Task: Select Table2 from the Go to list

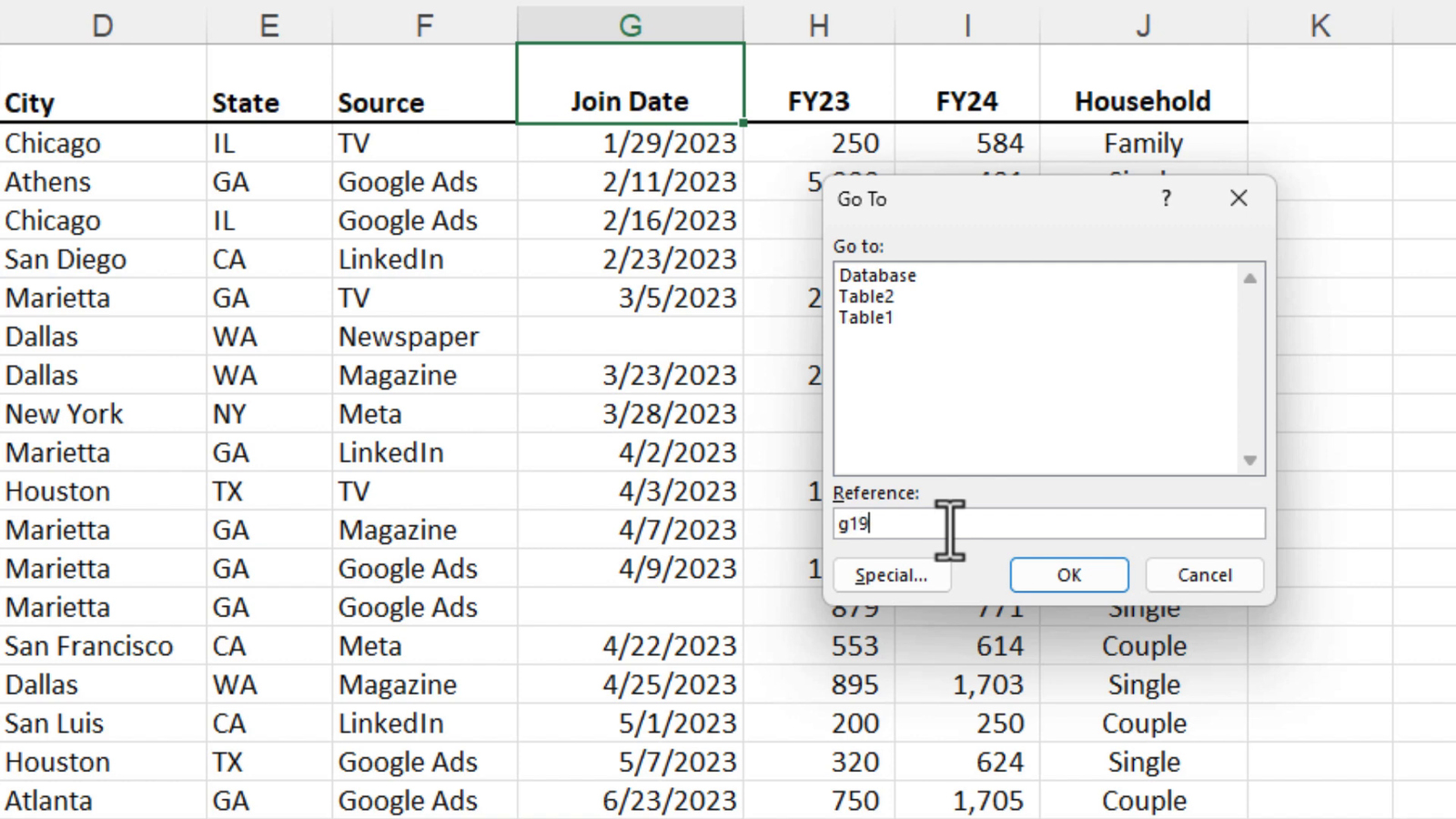Action: (866, 296)
